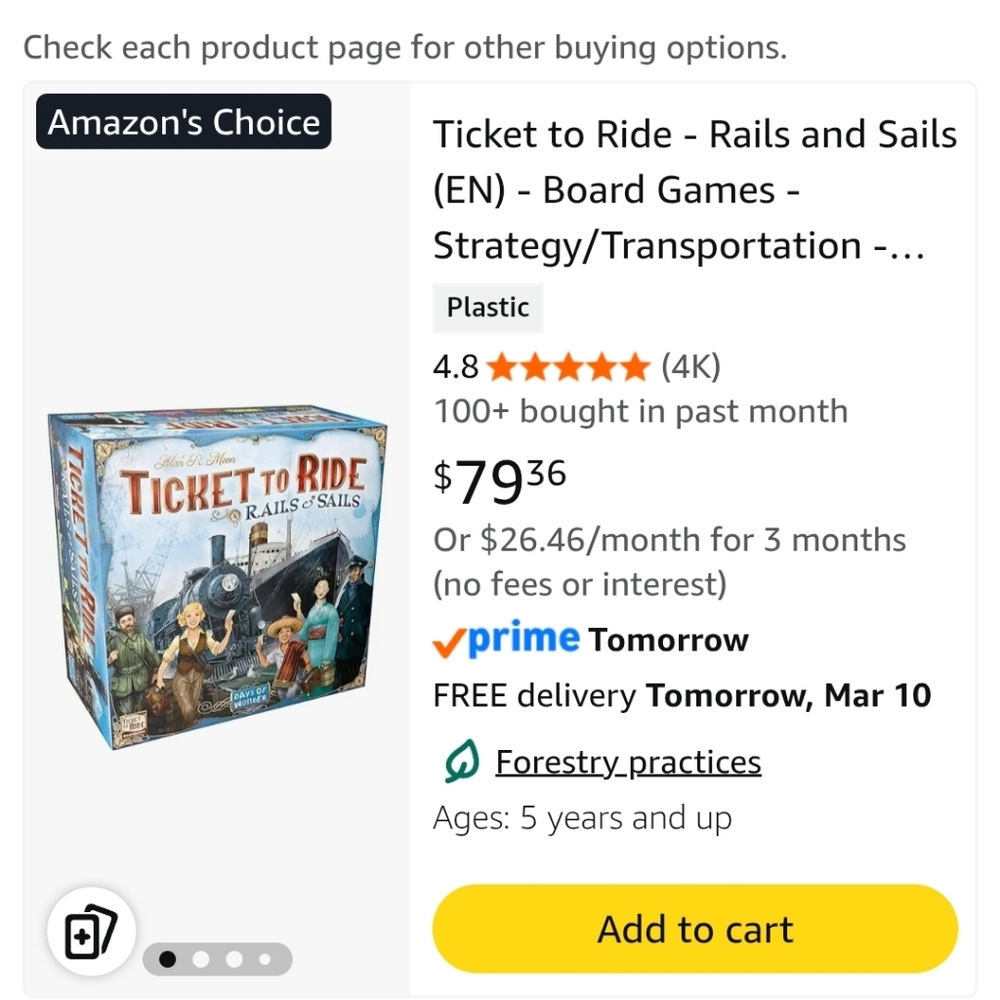Select the first image carousel dot

pyautogui.click(x=168, y=959)
